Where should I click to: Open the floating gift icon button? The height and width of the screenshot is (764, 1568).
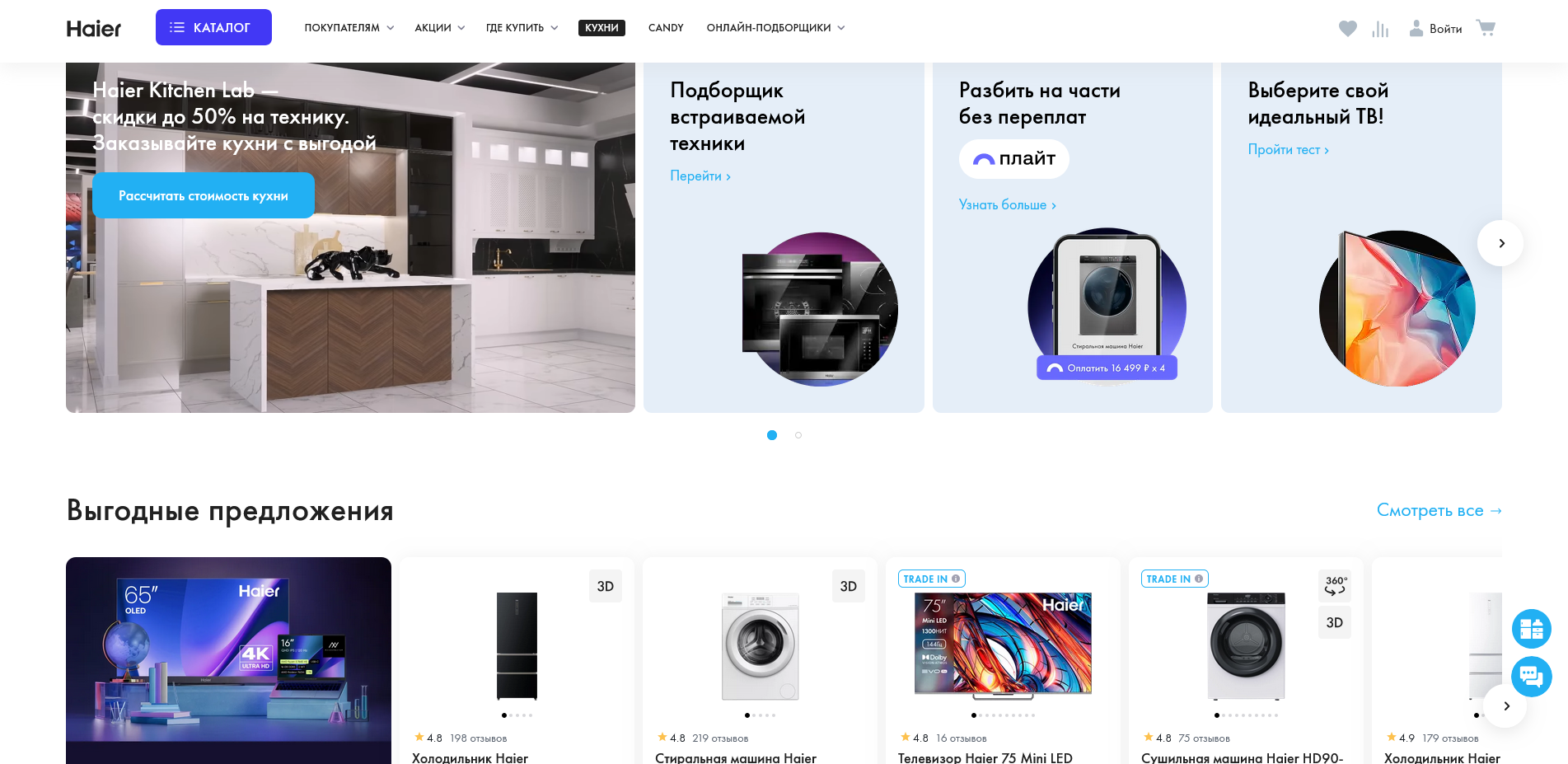point(1531,629)
